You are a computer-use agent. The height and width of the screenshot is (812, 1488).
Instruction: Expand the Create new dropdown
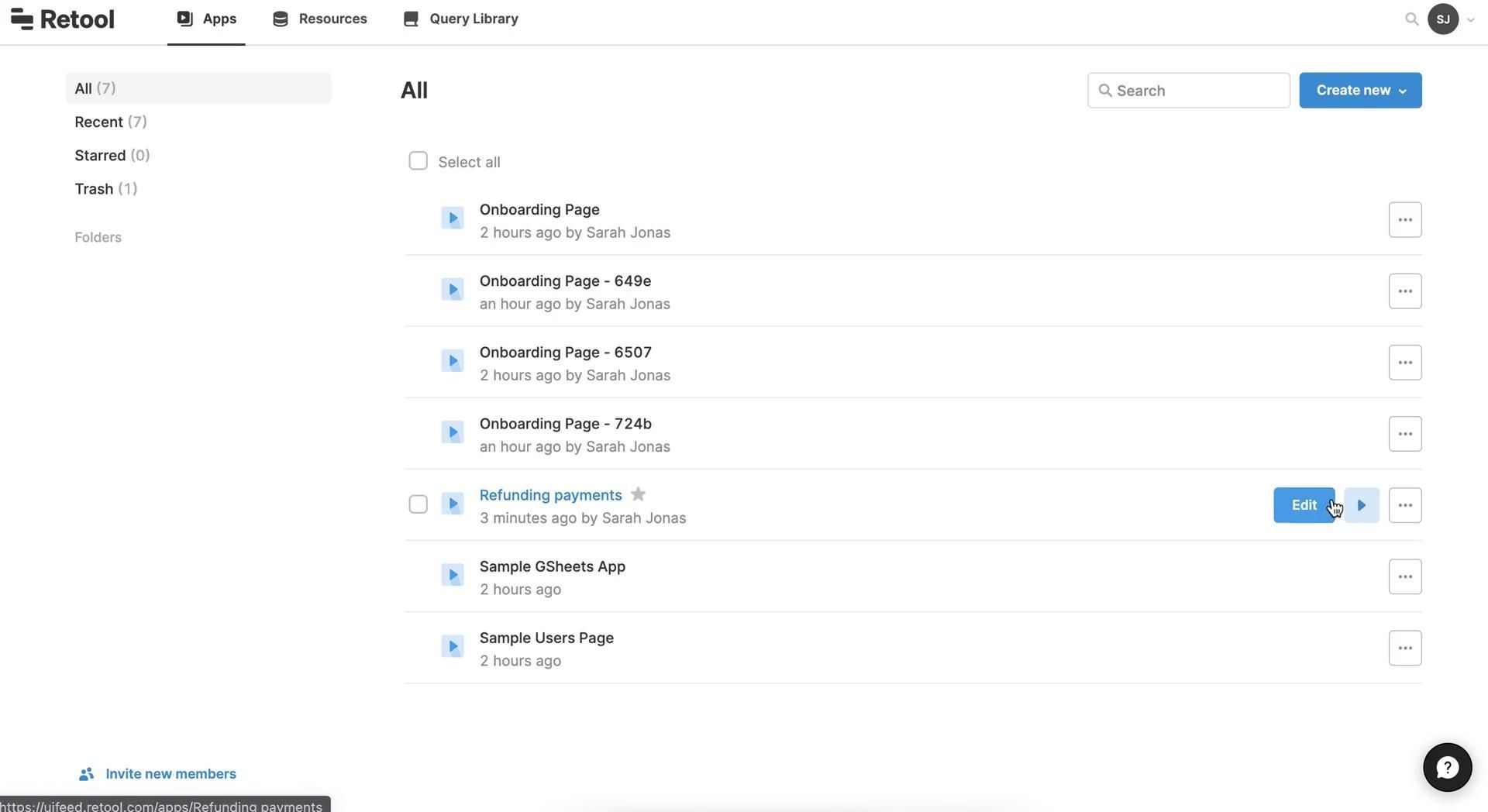tap(1359, 91)
